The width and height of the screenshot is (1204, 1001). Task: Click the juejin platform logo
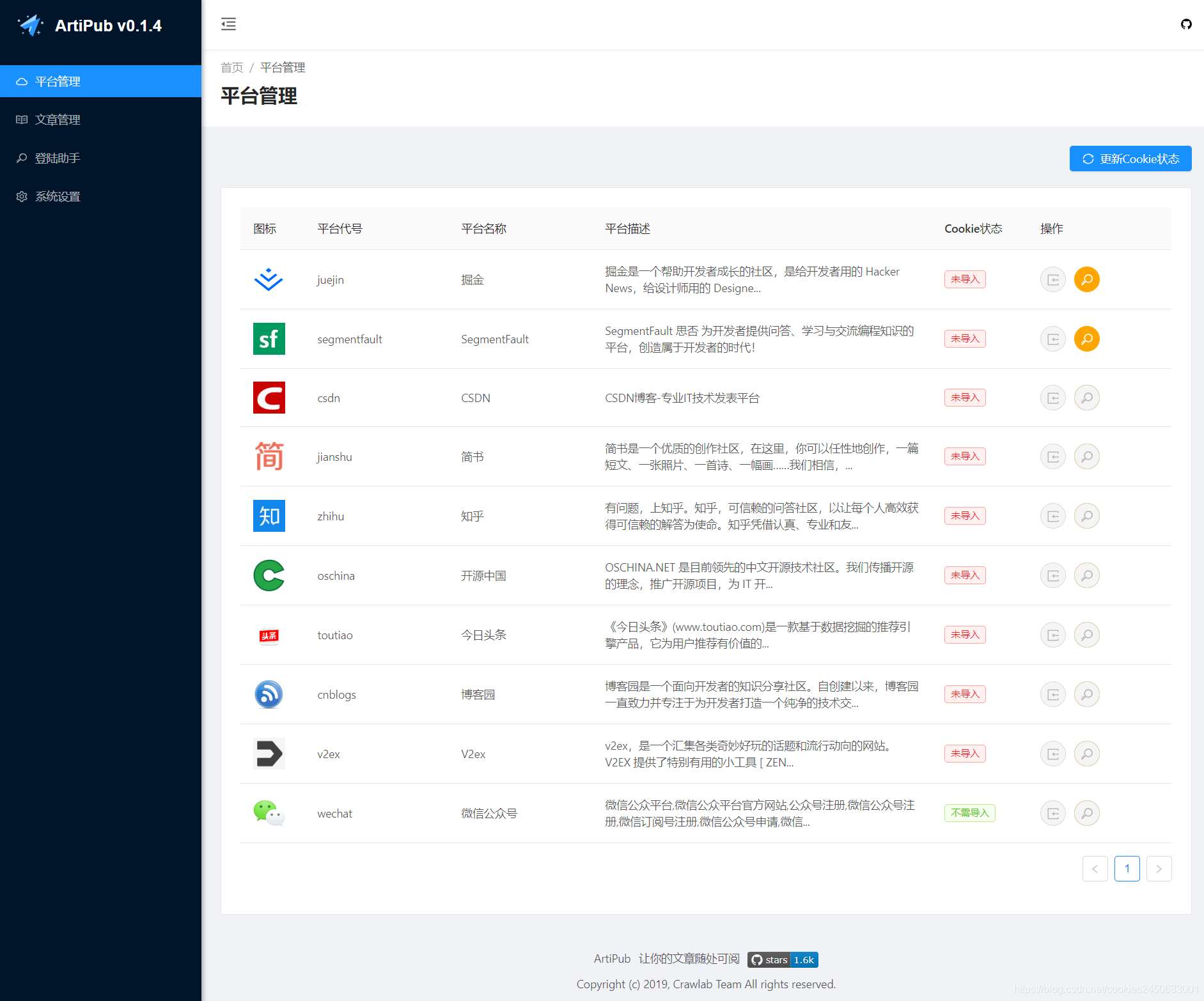pyautogui.click(x=269, y=279)
